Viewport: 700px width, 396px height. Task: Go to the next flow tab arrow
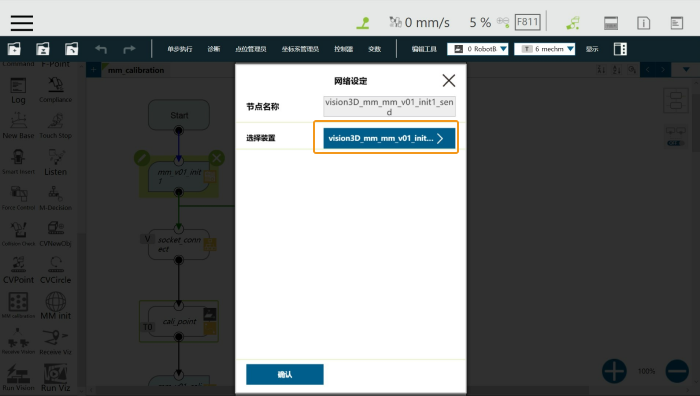[663, 70]
